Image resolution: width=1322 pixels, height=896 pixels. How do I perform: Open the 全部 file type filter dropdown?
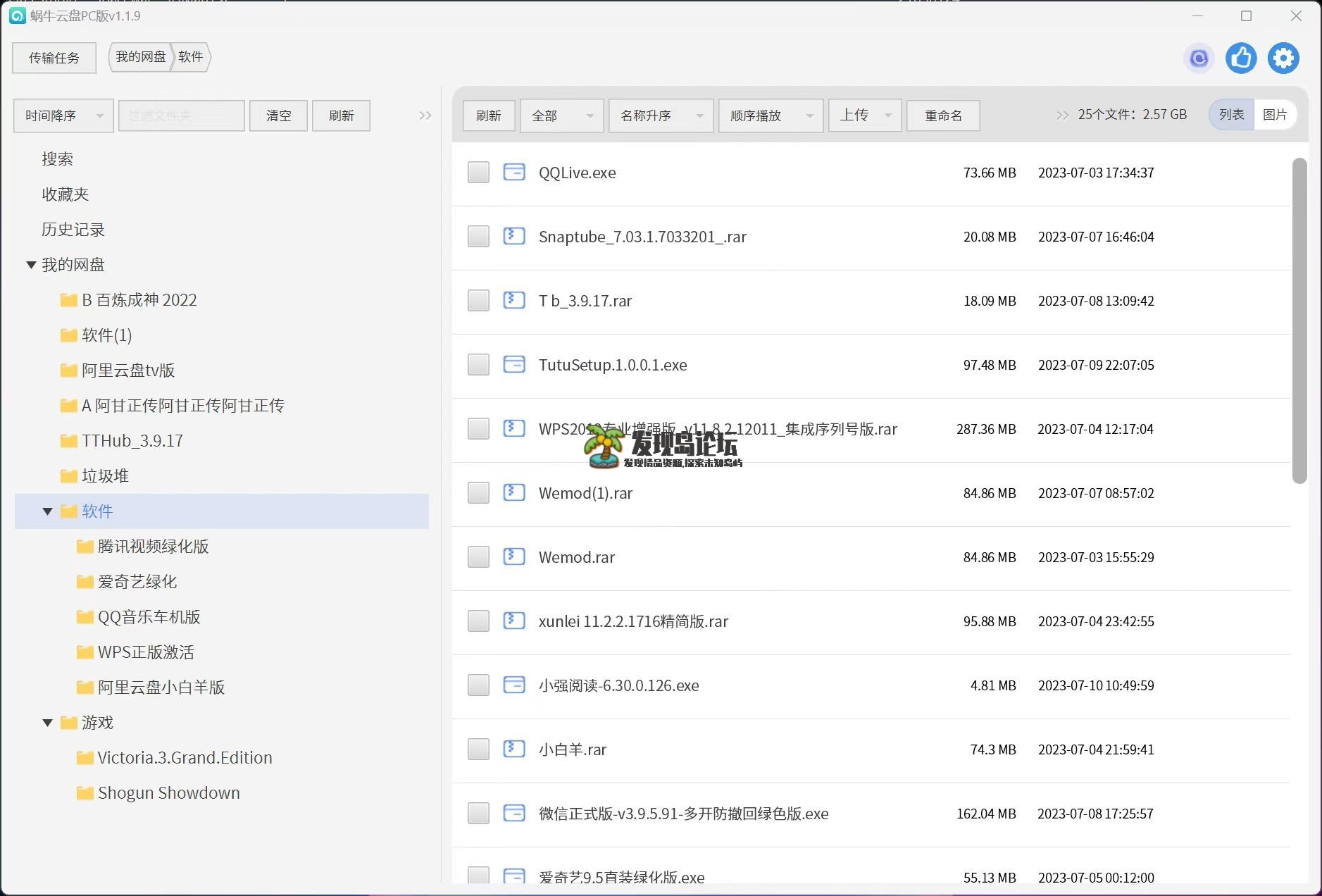pyautogui.click(x=561, y=116)
